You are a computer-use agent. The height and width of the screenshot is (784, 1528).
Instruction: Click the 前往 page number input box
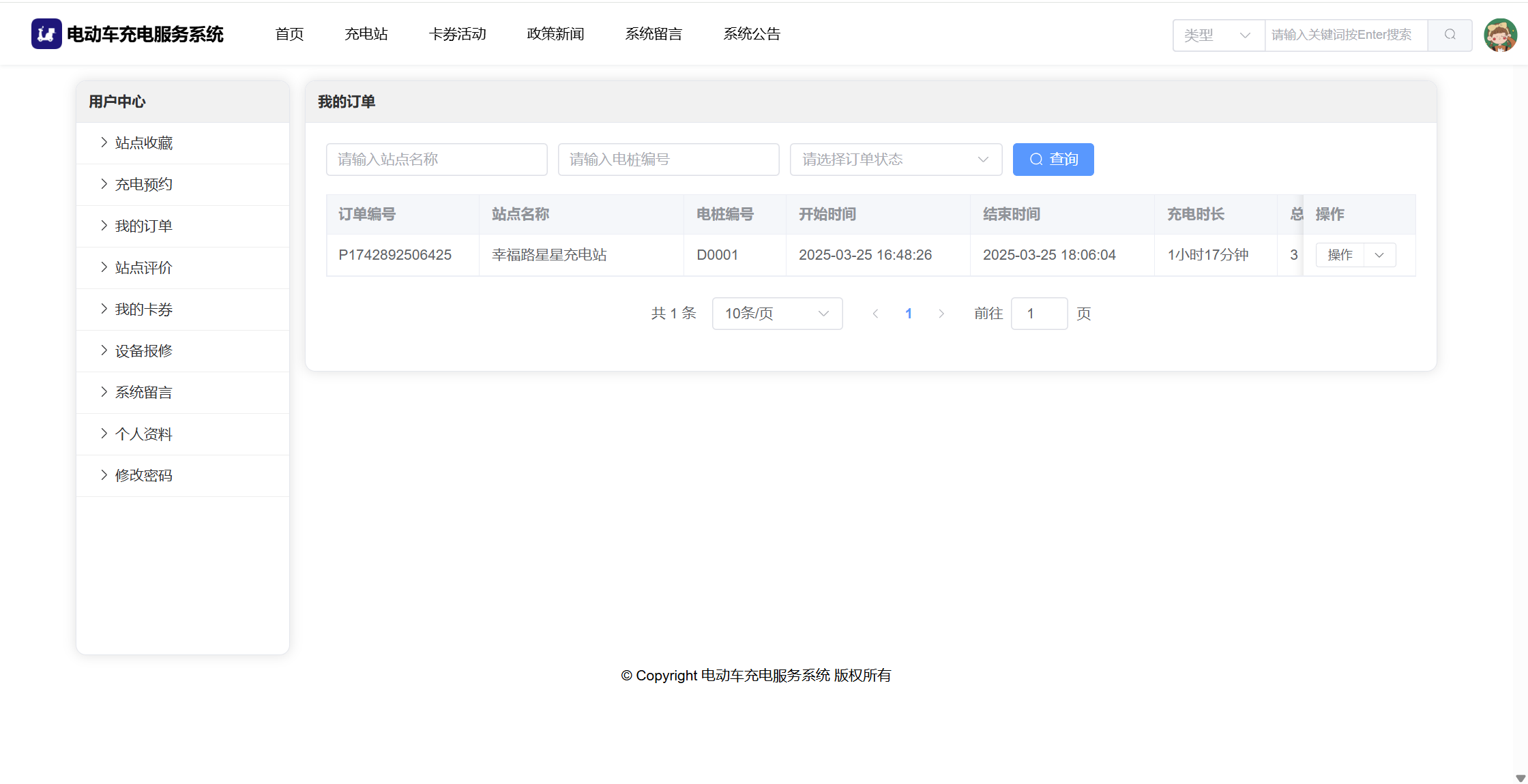click(1039, 314)
